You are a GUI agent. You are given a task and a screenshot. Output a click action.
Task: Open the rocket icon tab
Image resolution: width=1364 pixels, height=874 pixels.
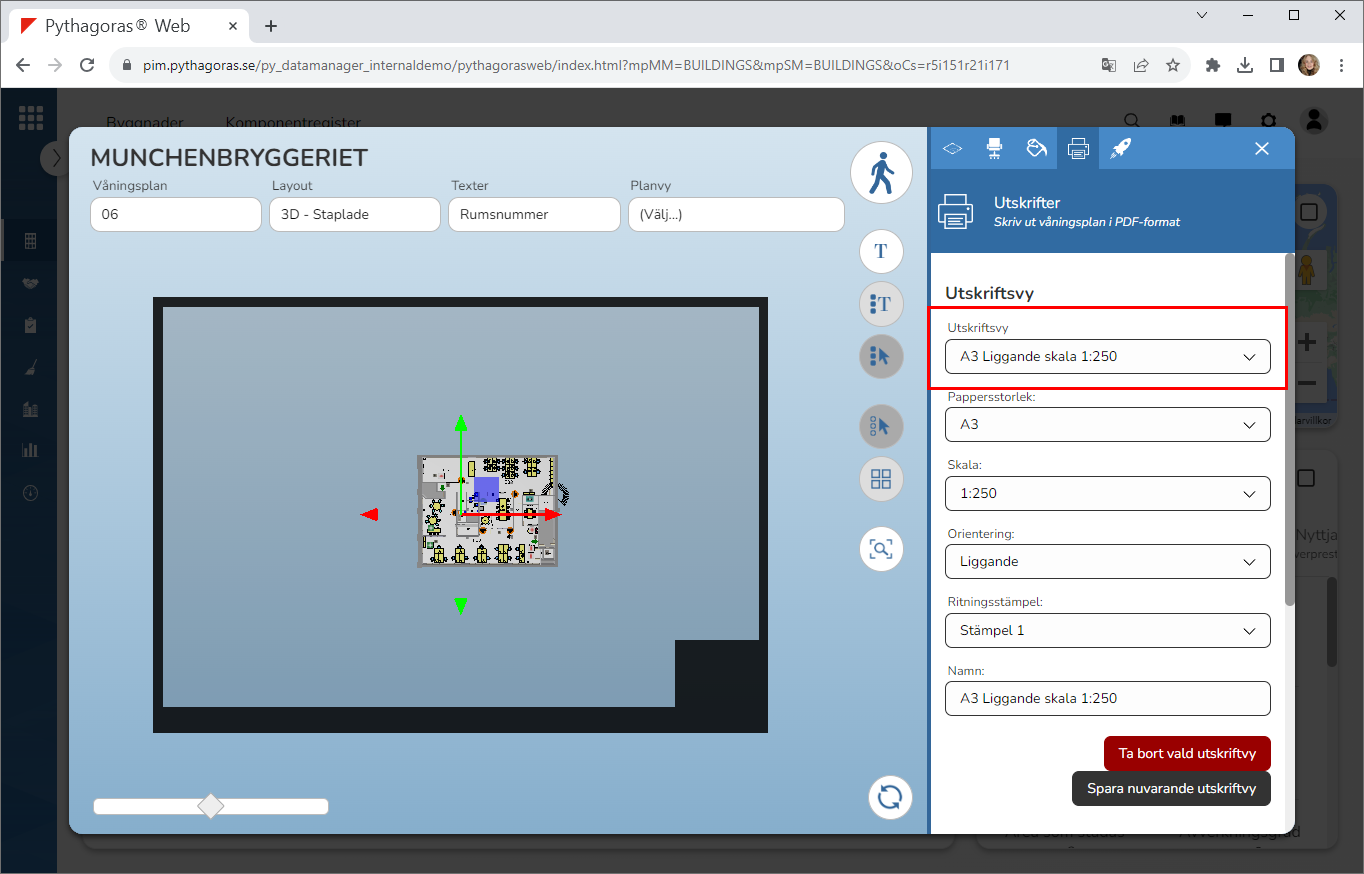pyautogui.click(x=1120, y=148)
